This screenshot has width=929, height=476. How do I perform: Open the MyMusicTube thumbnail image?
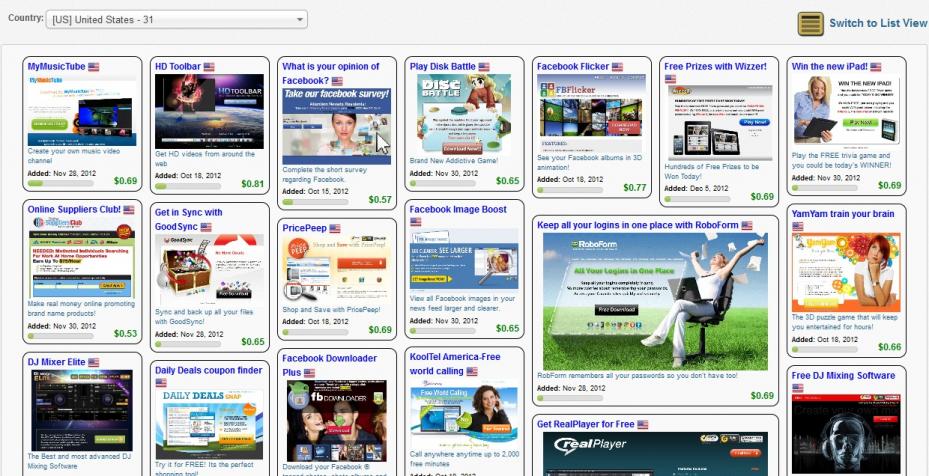[x=82, y=110]
